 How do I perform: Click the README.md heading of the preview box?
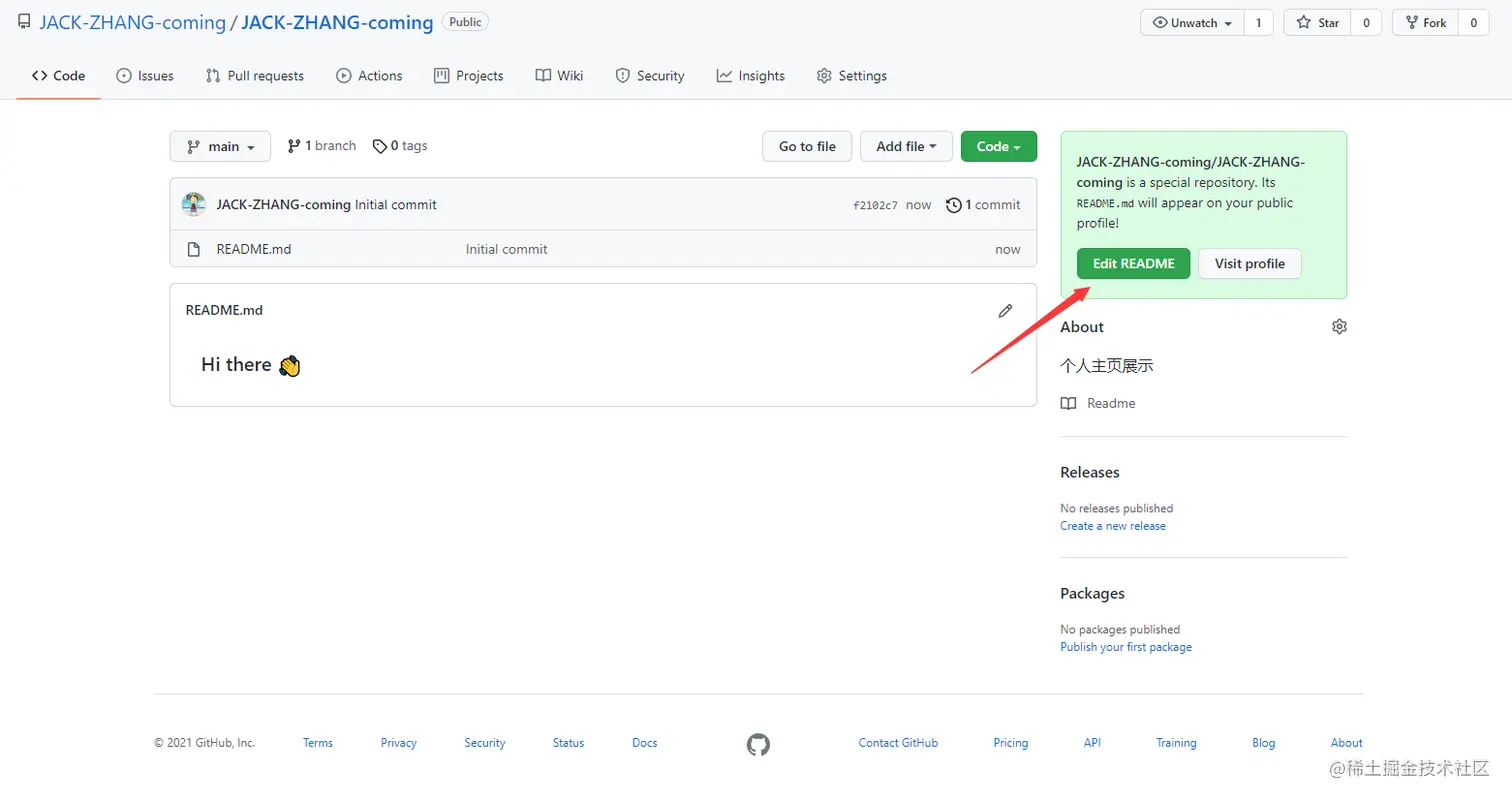point(224,310)
